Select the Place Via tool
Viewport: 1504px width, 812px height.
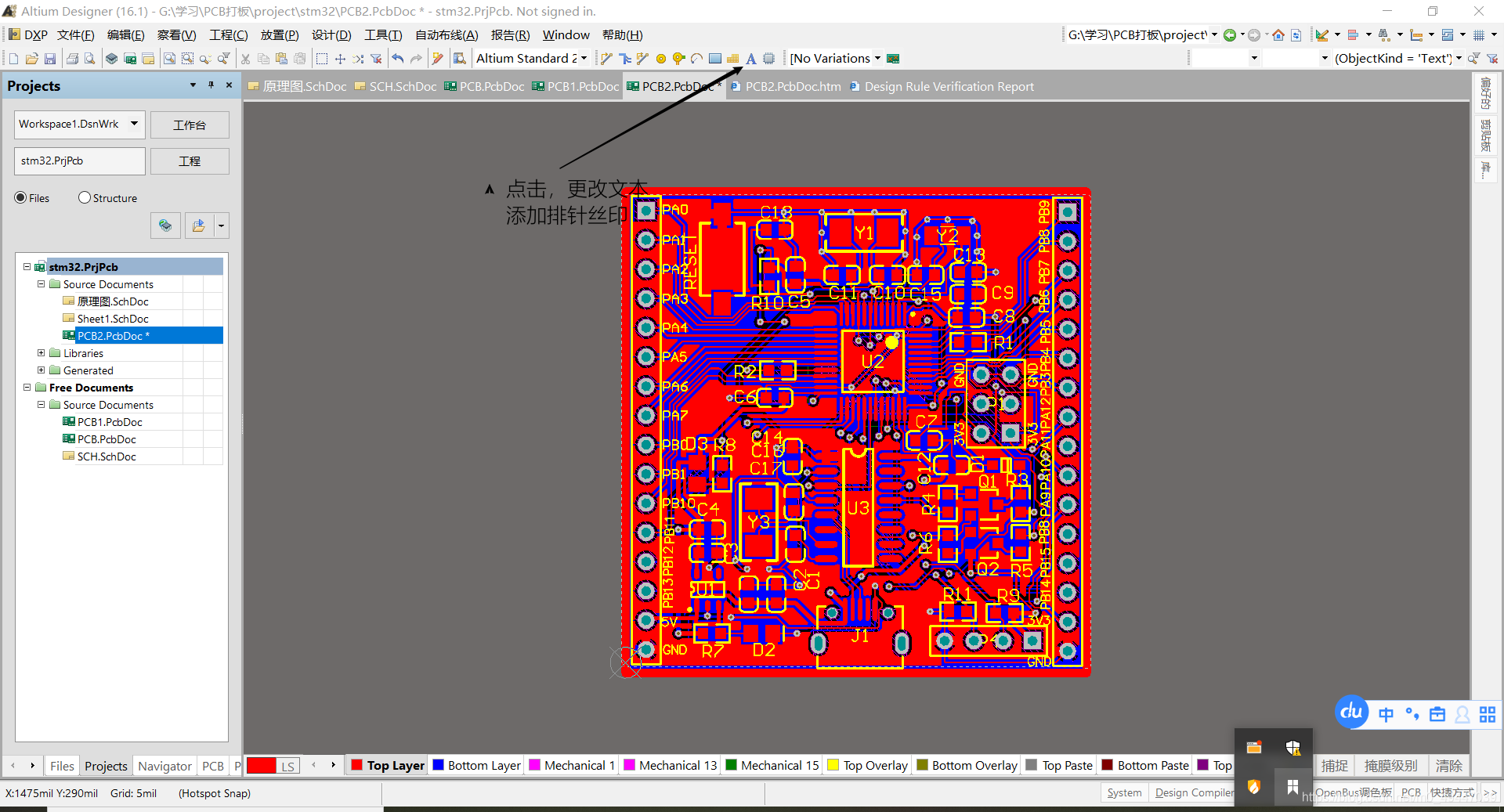678,59
